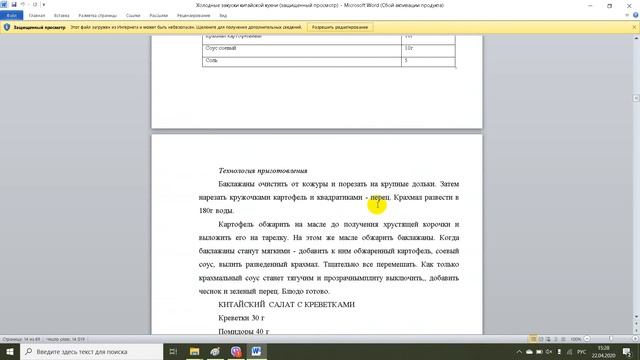Image resolution: width=640 pixels, height=360 pixels.
Task: Open File Explorer from the taskbar
Action: click(x=194, y=351)
